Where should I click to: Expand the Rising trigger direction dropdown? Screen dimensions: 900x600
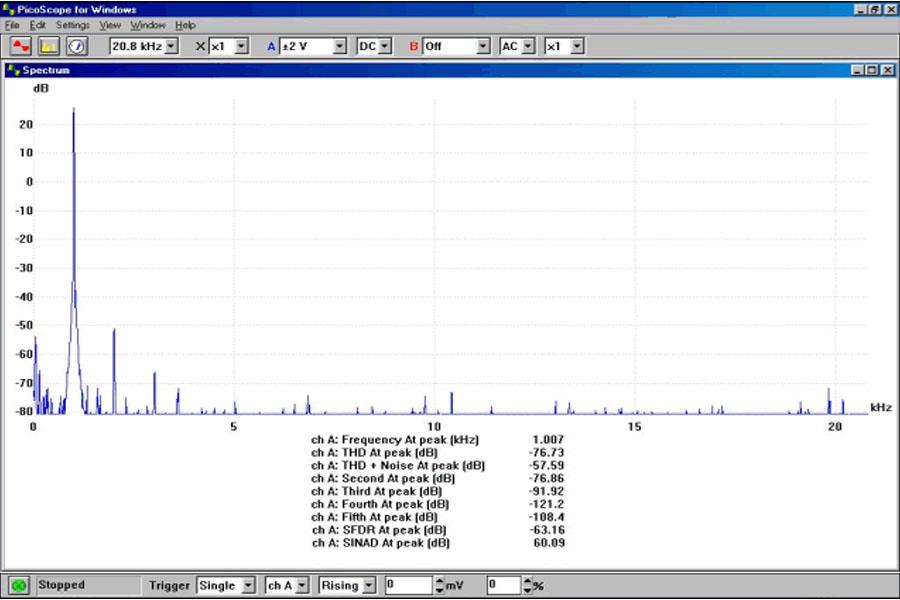tap(369, 585)
